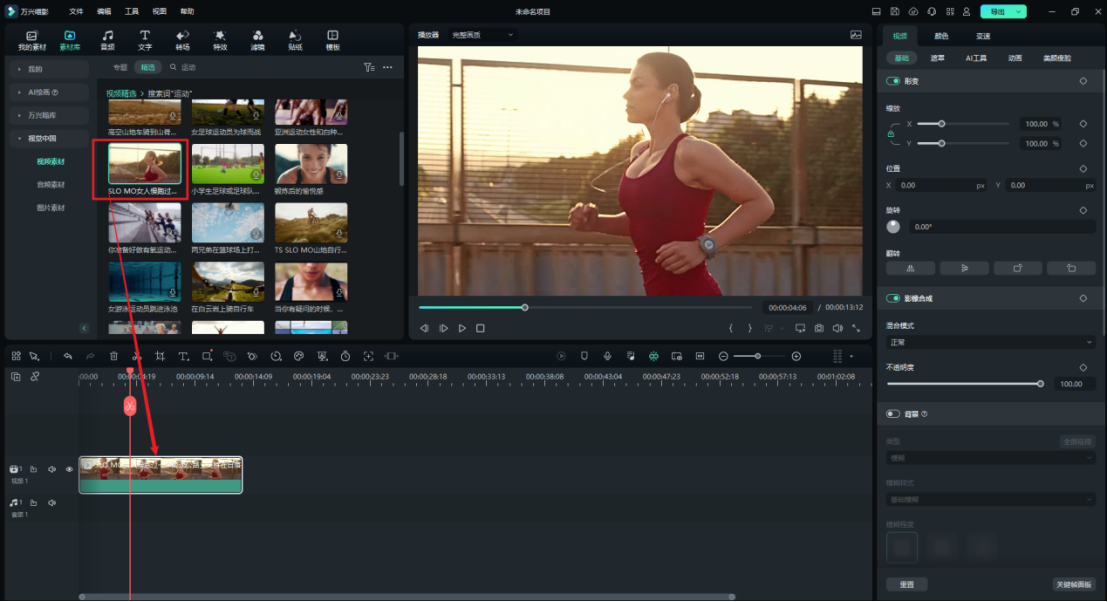Click the filter icon in media library
1108x602 pixels.
369,67
